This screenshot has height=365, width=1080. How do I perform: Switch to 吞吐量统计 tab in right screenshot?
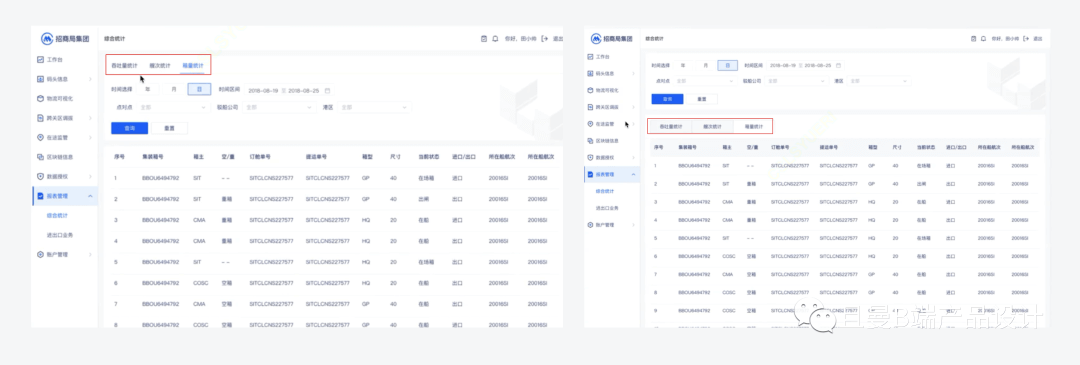pyautogui.click(x=671, y=127)
